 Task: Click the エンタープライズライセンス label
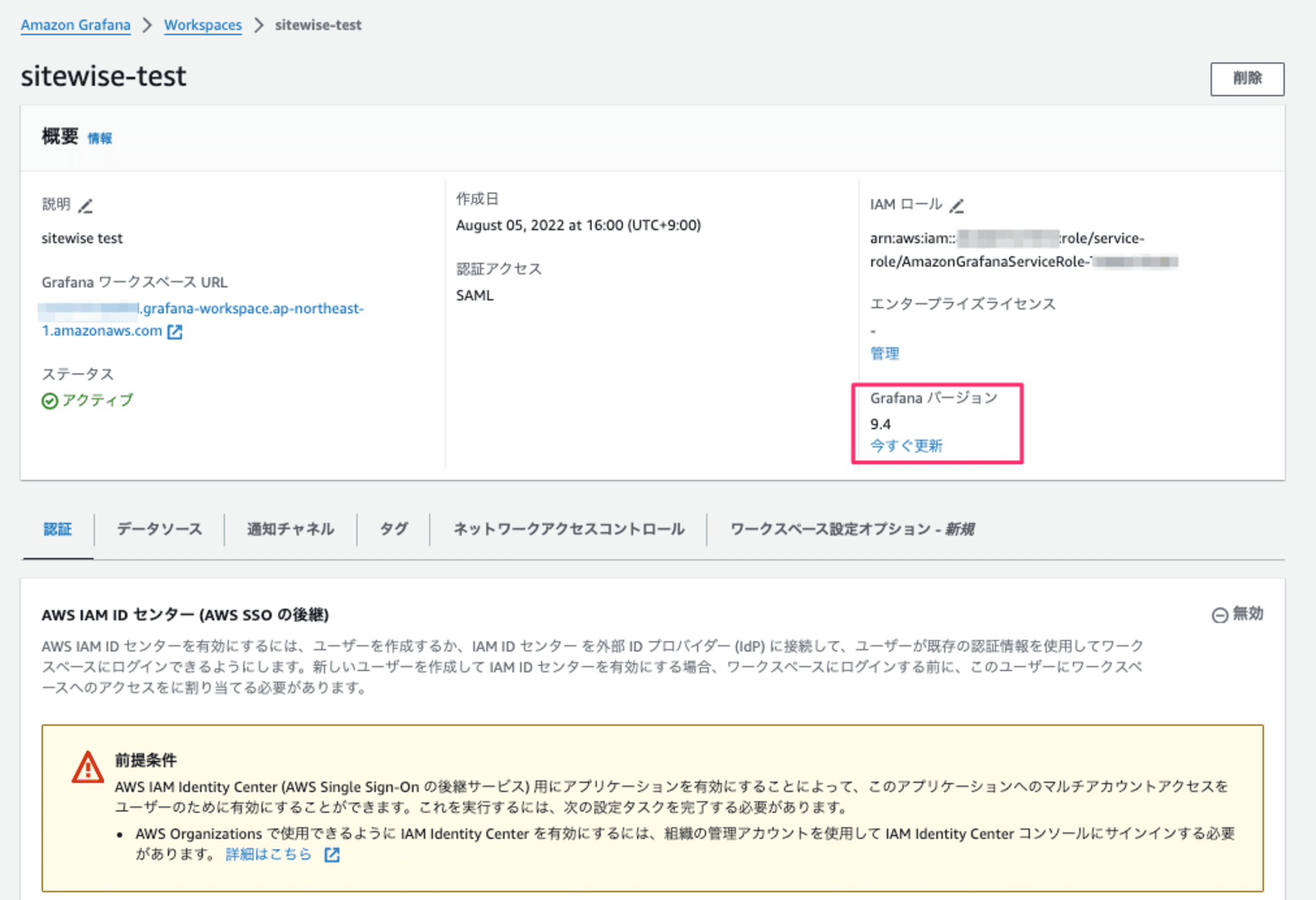(963, 304)
